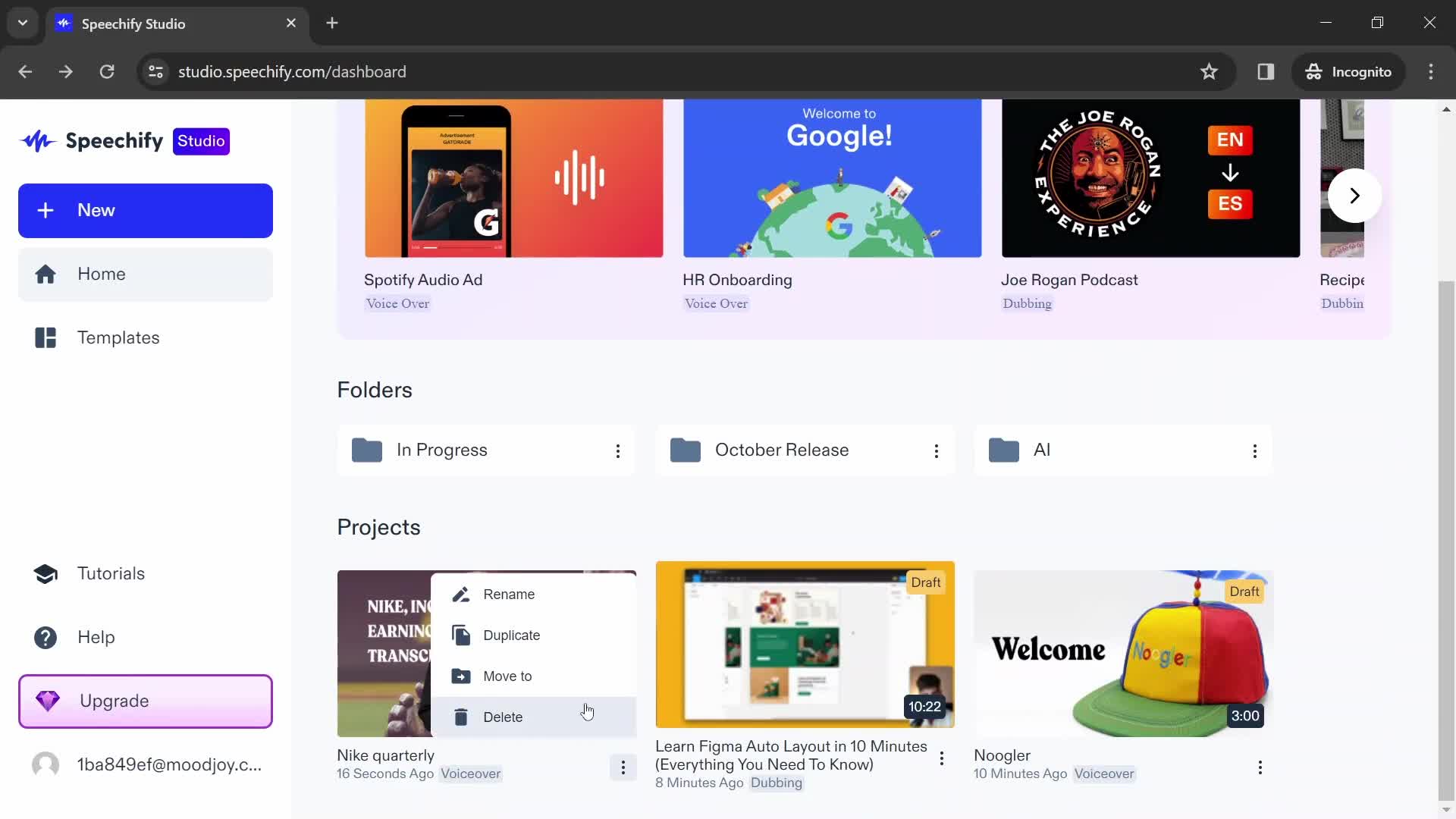Click the In Progress folder icon
The width and height of the screenshot is (1456, 819).
367,450
